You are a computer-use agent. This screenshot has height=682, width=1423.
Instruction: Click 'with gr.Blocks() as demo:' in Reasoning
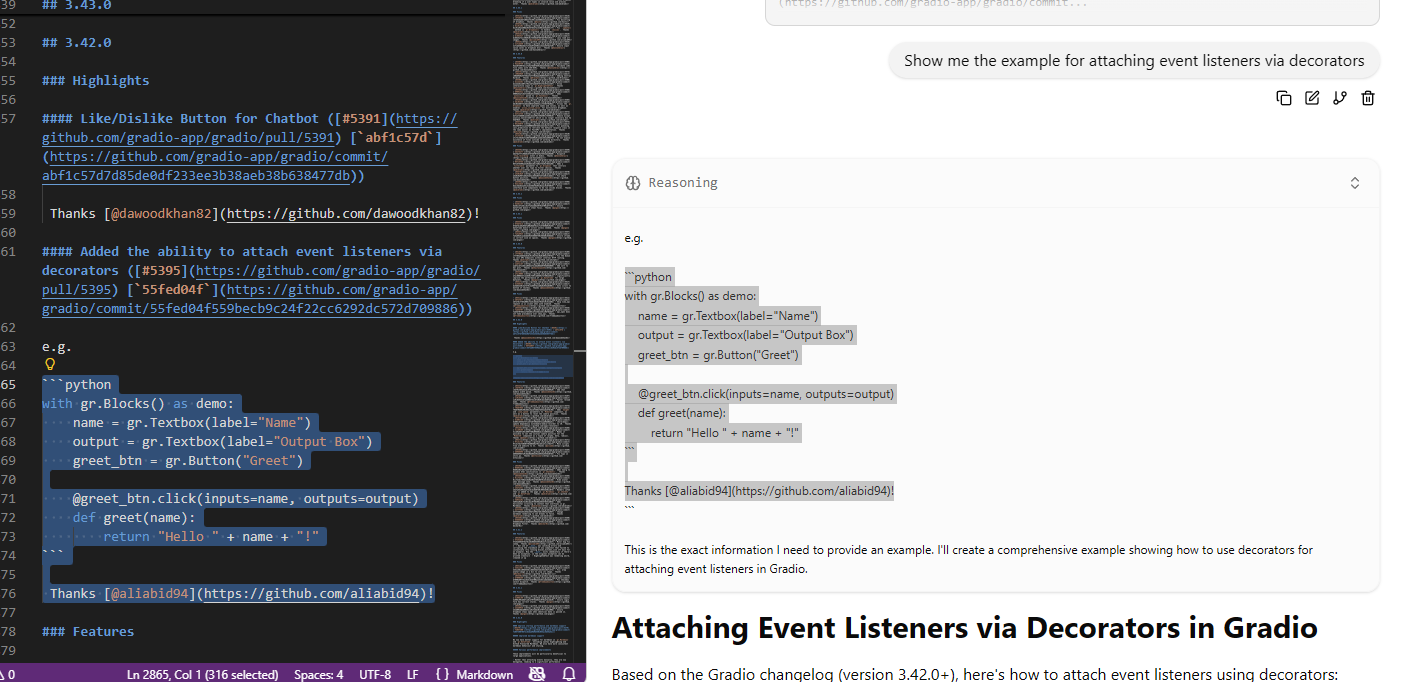[691, 296]
